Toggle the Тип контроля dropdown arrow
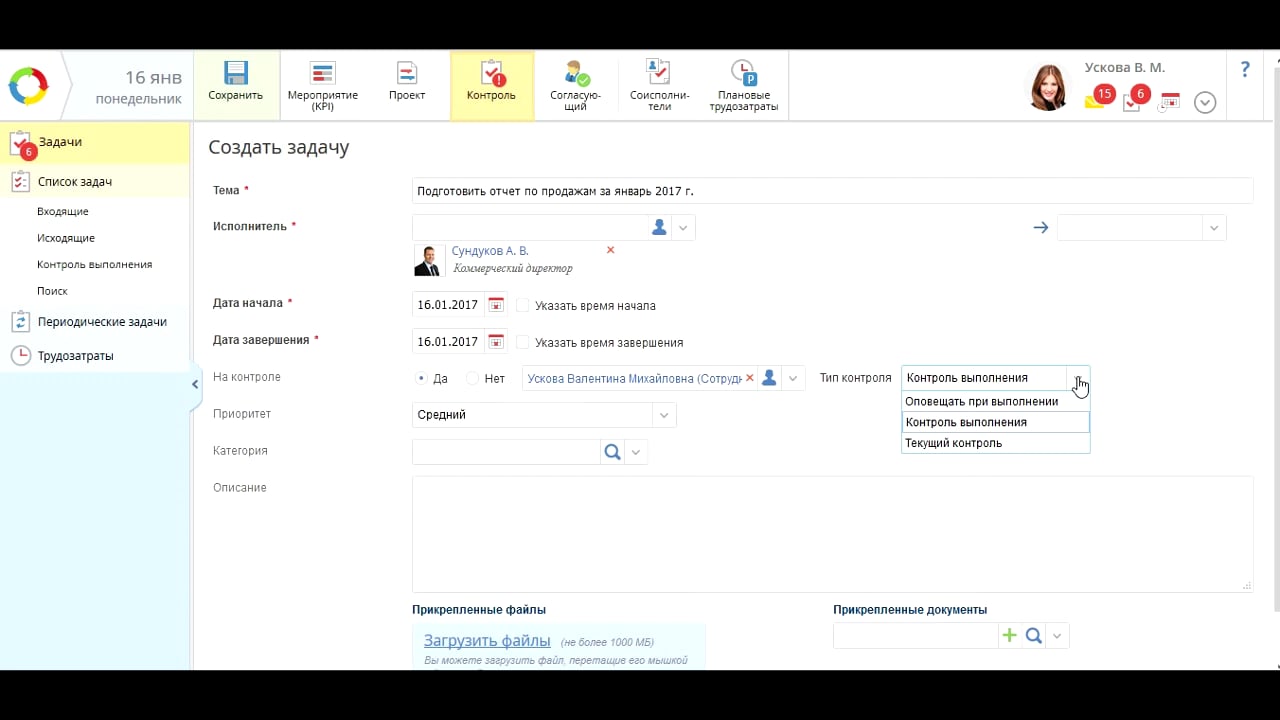This screenshot has height=720, width=1280. pyautogui.click(x=1078, y=378)
